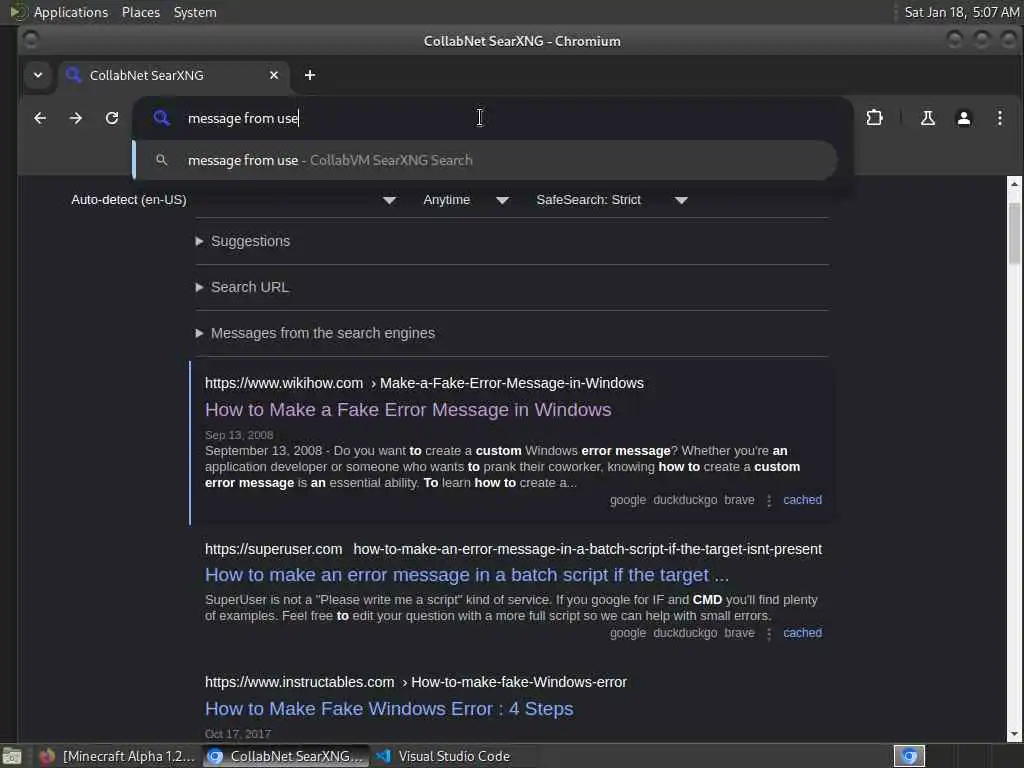Open the wikiHow result's three-dot options
This screenshot has height=768, width=1024.
769,500
